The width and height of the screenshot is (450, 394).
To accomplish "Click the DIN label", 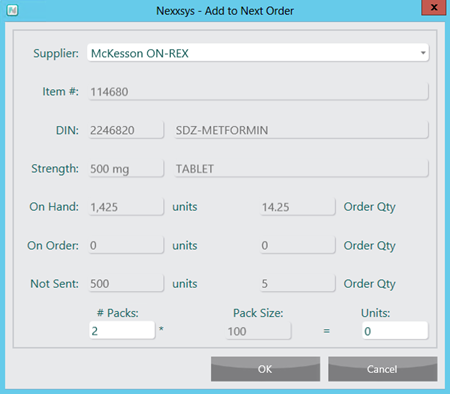I will coord(67,130).
